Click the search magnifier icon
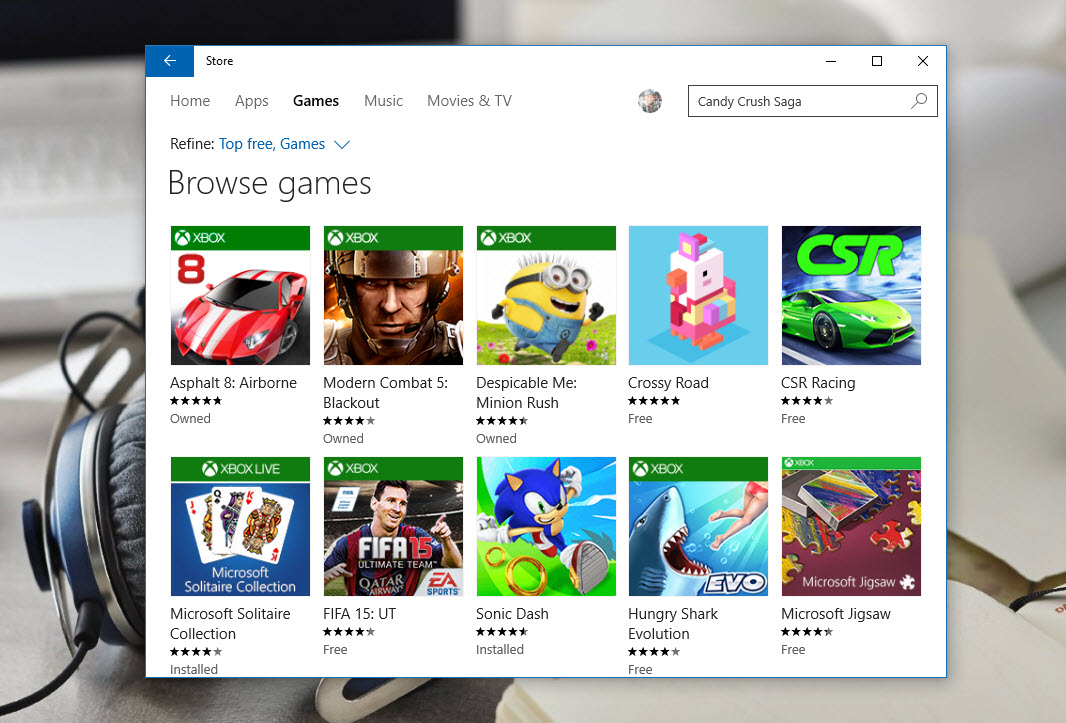Image resolution: width=1066 pixels, height=723 pixels. click(919, 101)
